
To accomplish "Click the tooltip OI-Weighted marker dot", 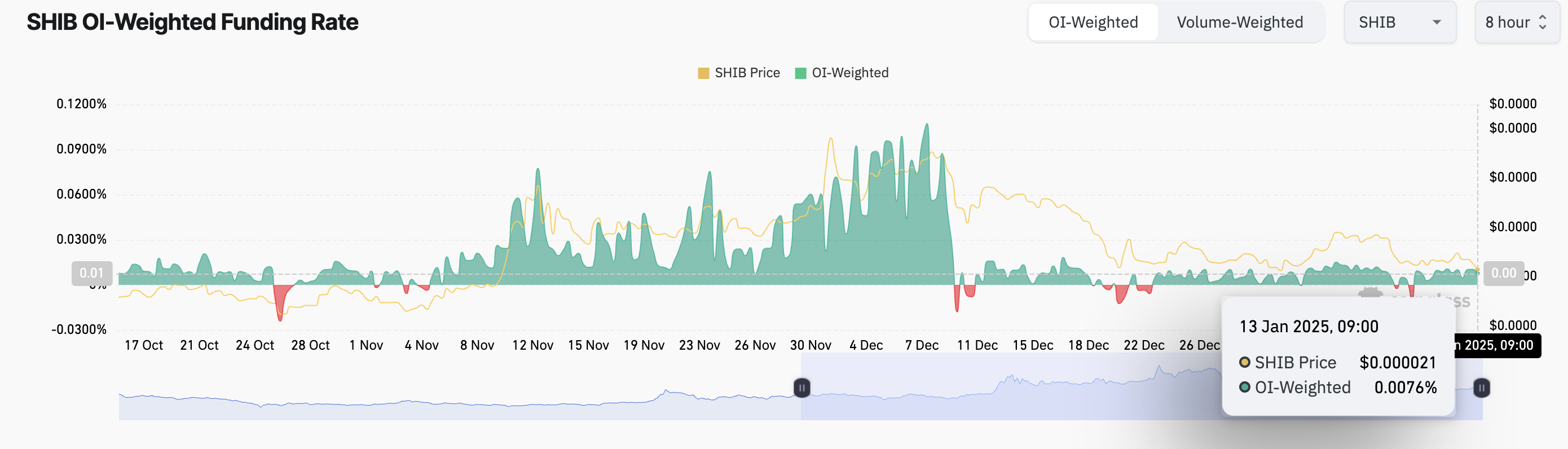I will click(x=1245, y=388).
